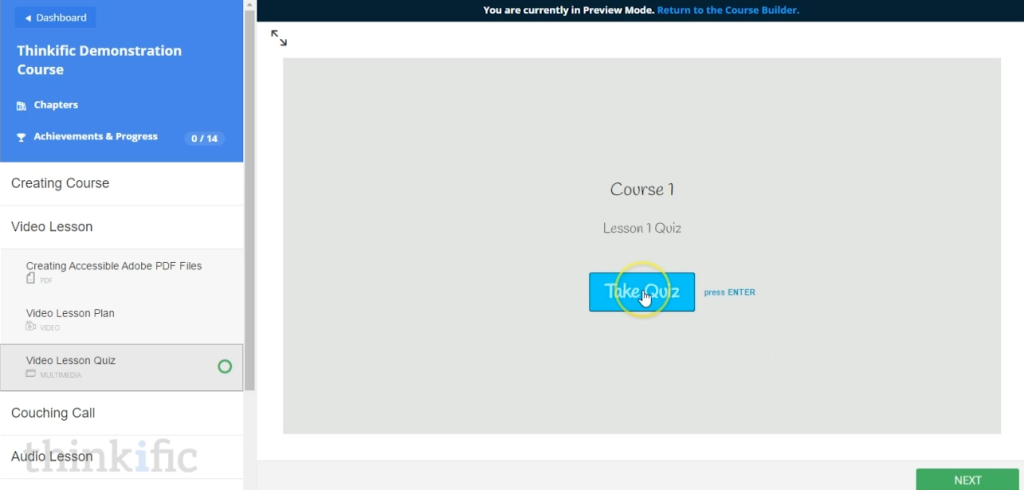Go back to the Dashboard
Image resolution: width=1024 pixels, height=490 pixels.
pyautogui.click(x=56, y=18)
